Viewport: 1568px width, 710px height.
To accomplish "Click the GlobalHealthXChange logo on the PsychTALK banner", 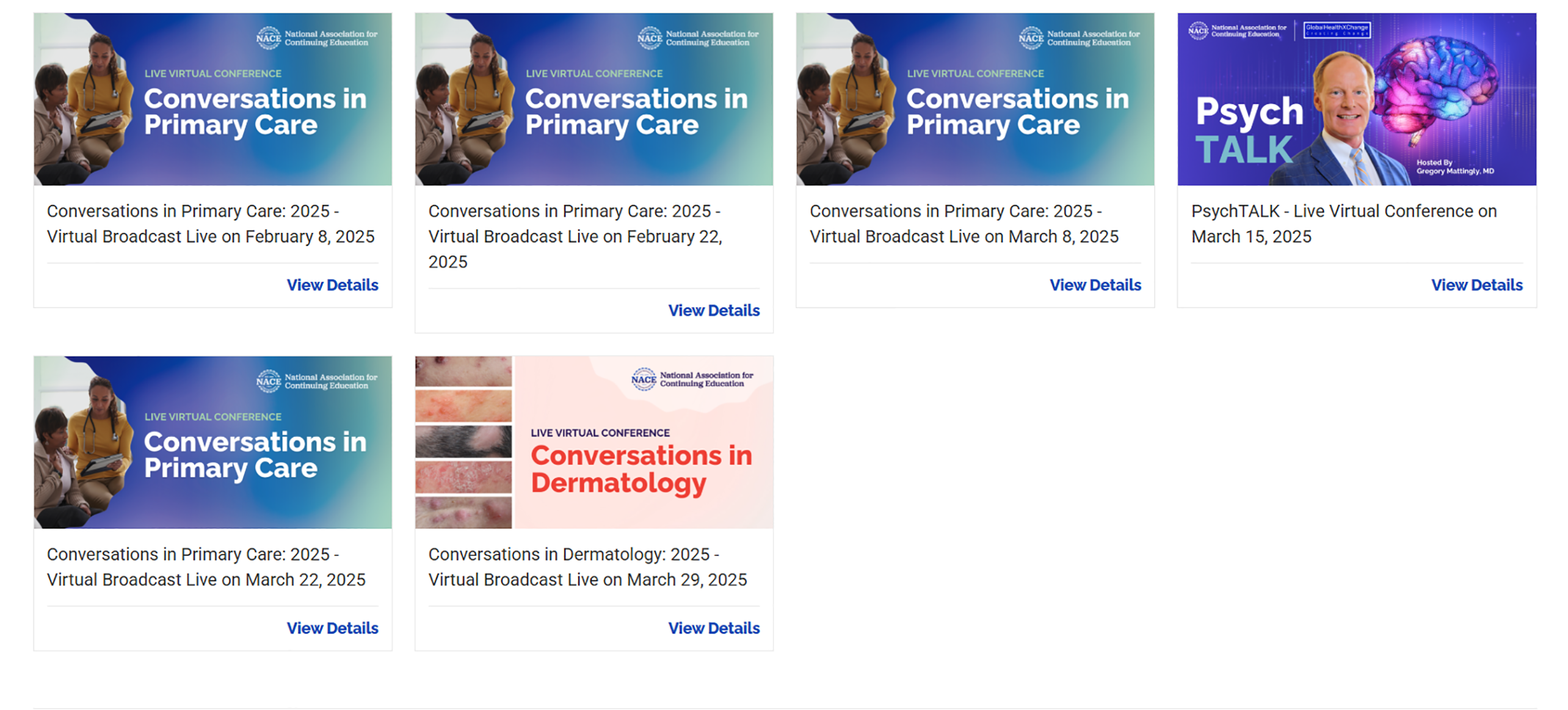I will point(1337,30).
